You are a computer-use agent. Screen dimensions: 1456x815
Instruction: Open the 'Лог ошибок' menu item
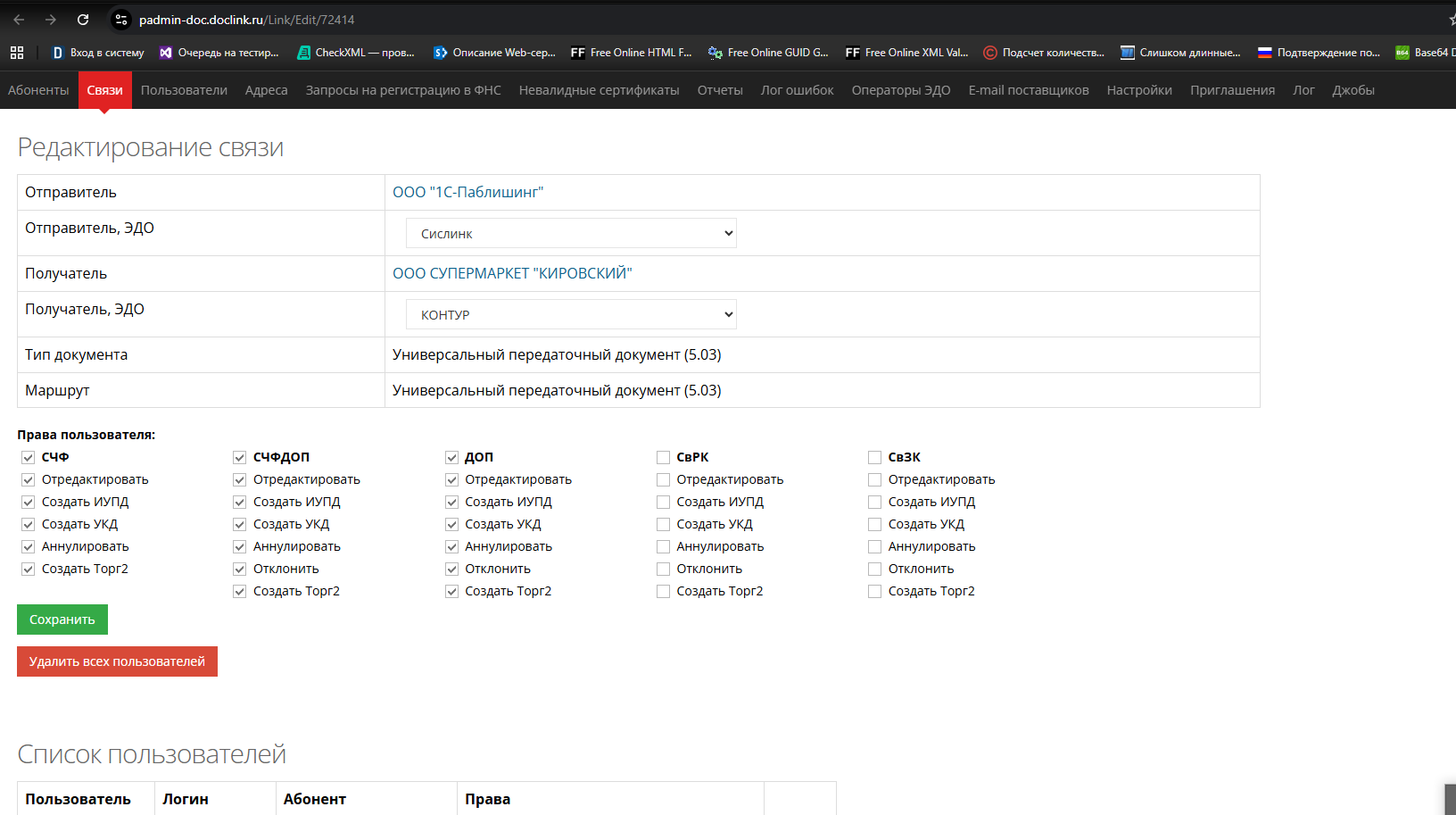pos(798,90)
